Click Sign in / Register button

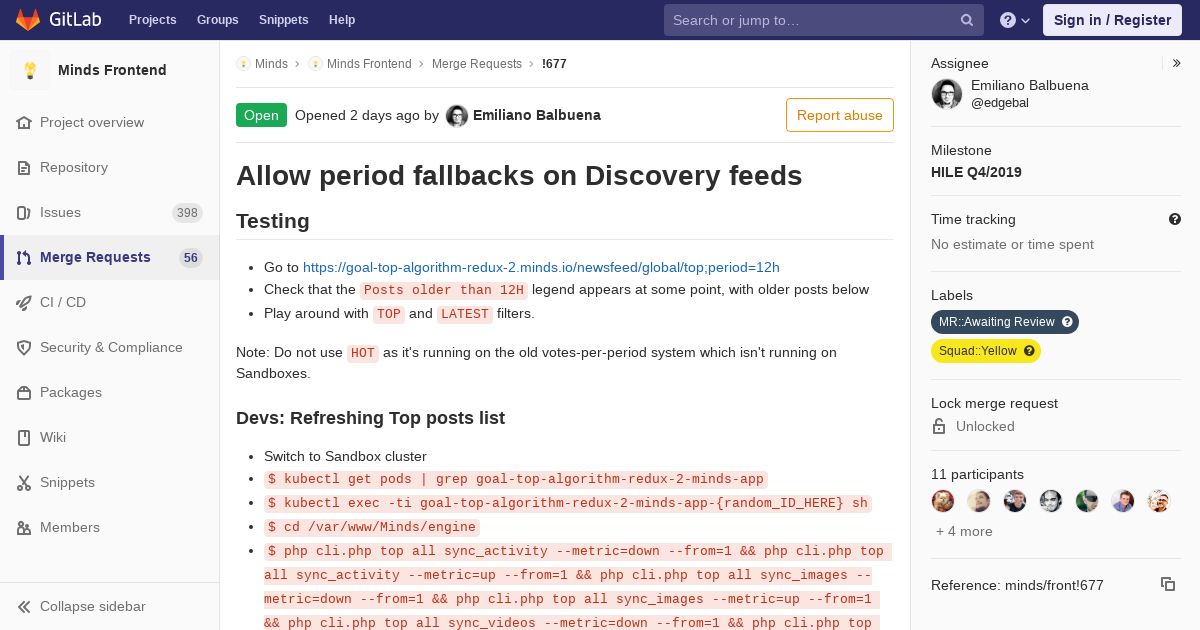point(1112,20)
